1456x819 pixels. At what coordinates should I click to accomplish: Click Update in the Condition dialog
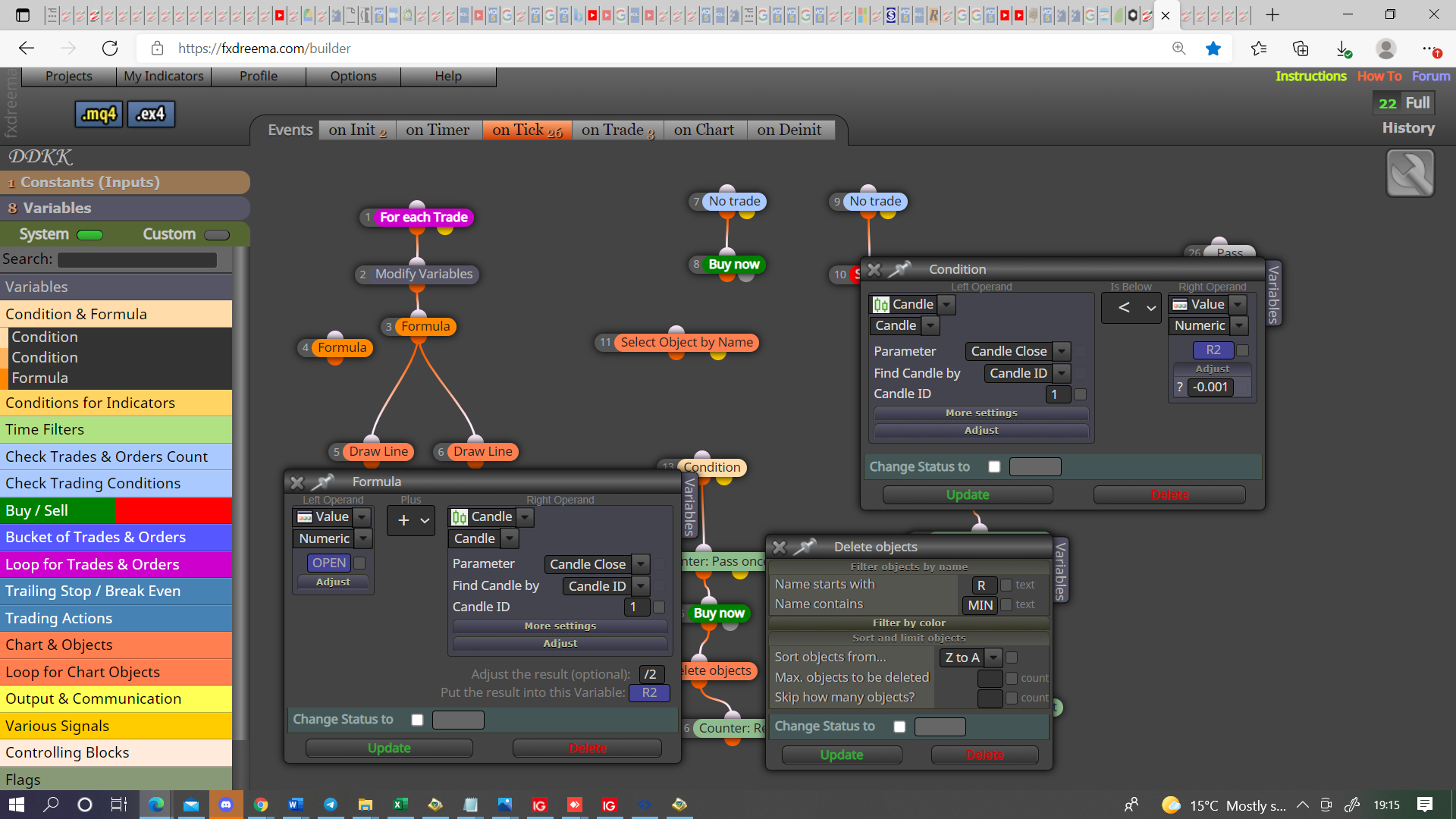(x=968, y=494)
